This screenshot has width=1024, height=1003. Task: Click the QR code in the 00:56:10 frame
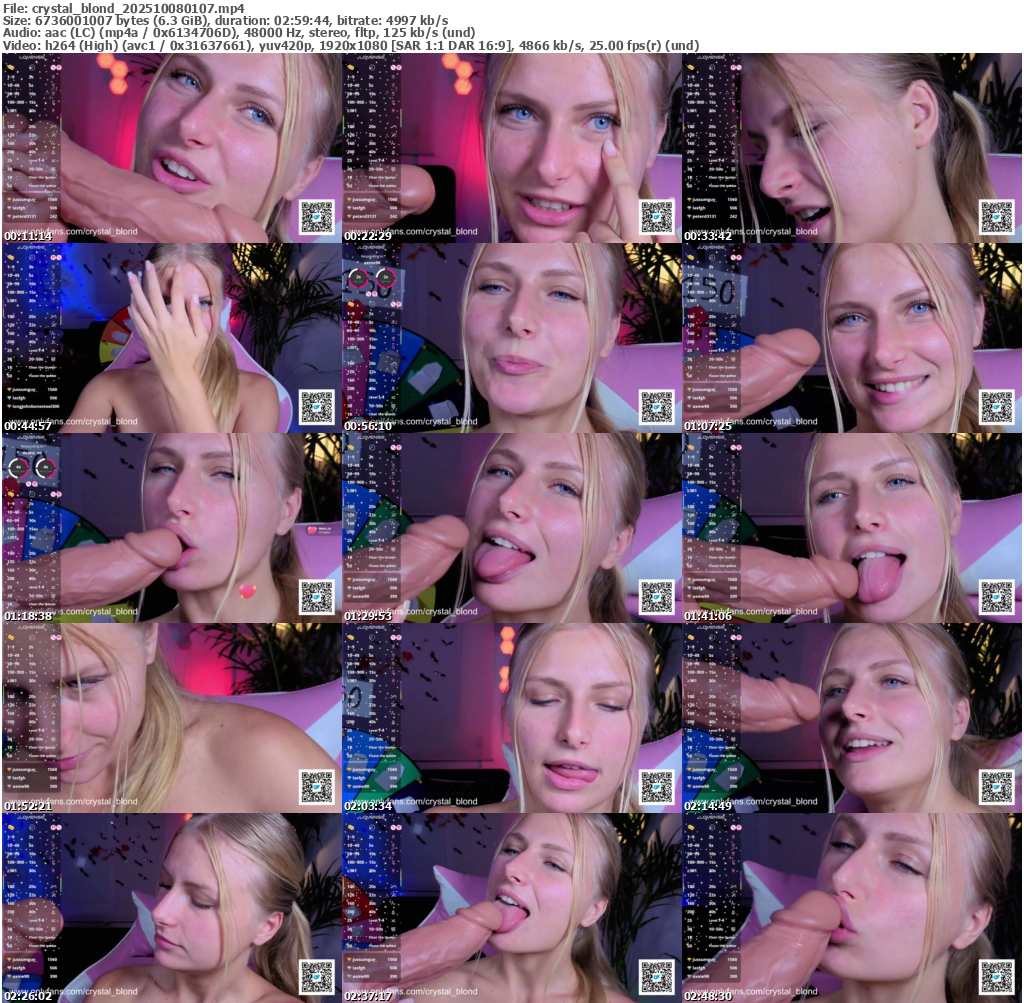pos(657,407)
